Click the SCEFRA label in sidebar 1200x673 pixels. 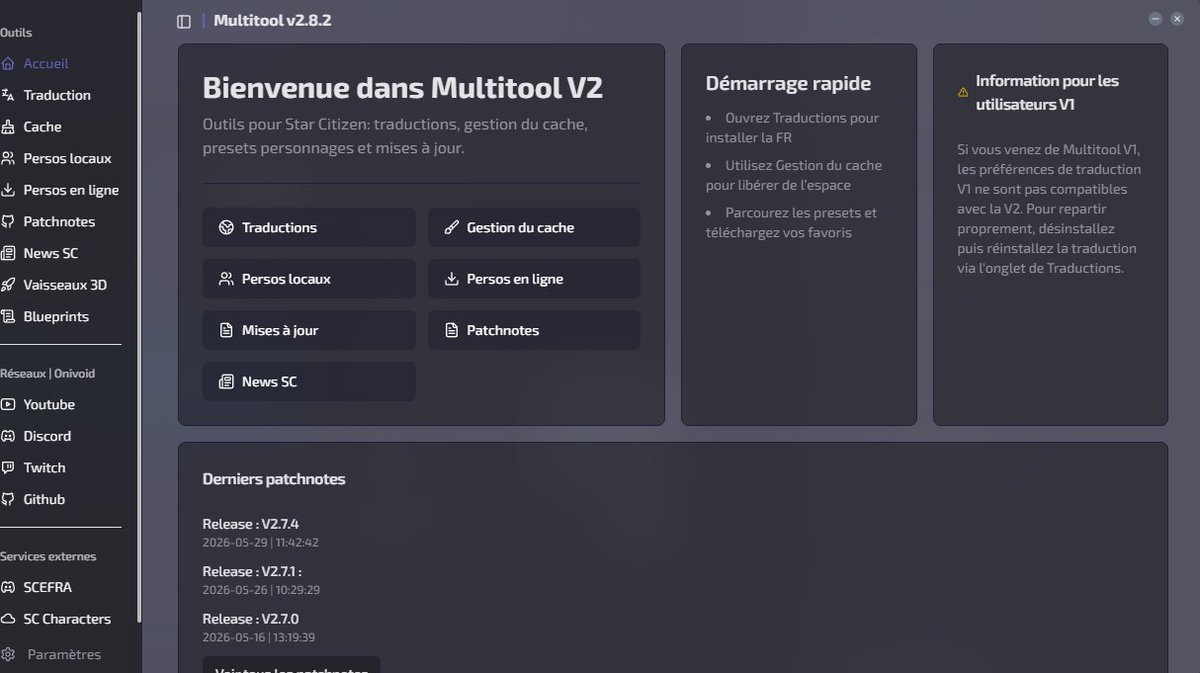(x=48, y=587)
